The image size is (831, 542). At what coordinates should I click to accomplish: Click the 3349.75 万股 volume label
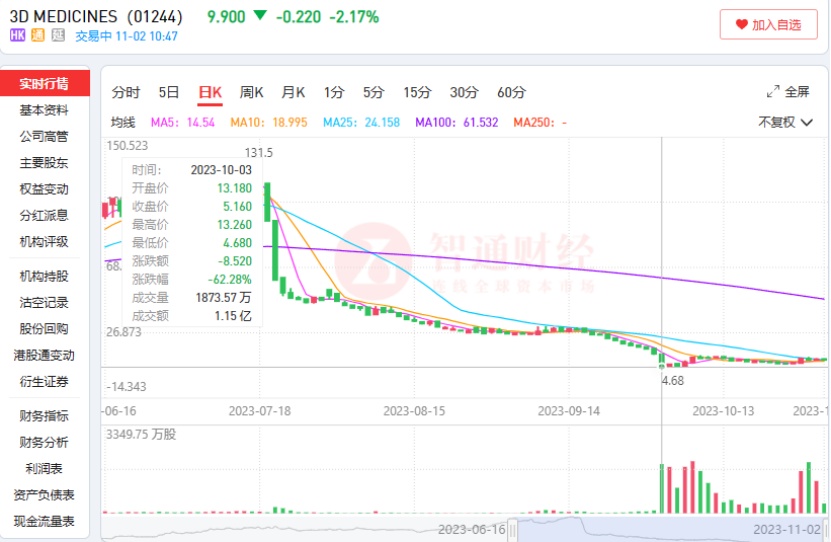tap(141, 434)
